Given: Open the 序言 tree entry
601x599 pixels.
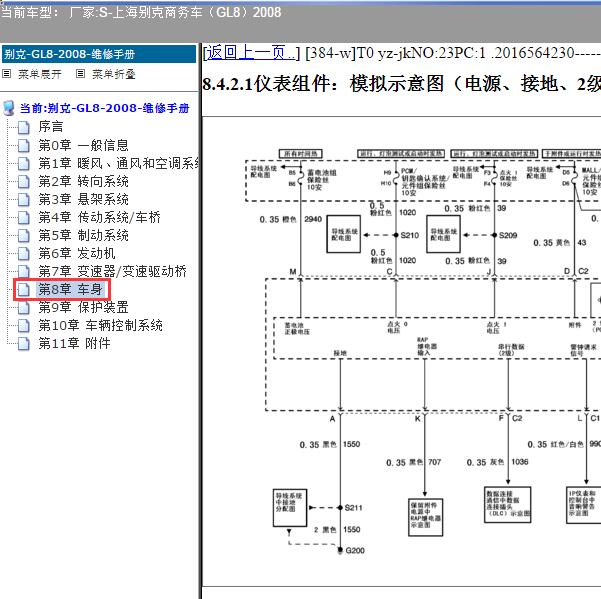Looking at the screenshot, I should pos(51,127).
